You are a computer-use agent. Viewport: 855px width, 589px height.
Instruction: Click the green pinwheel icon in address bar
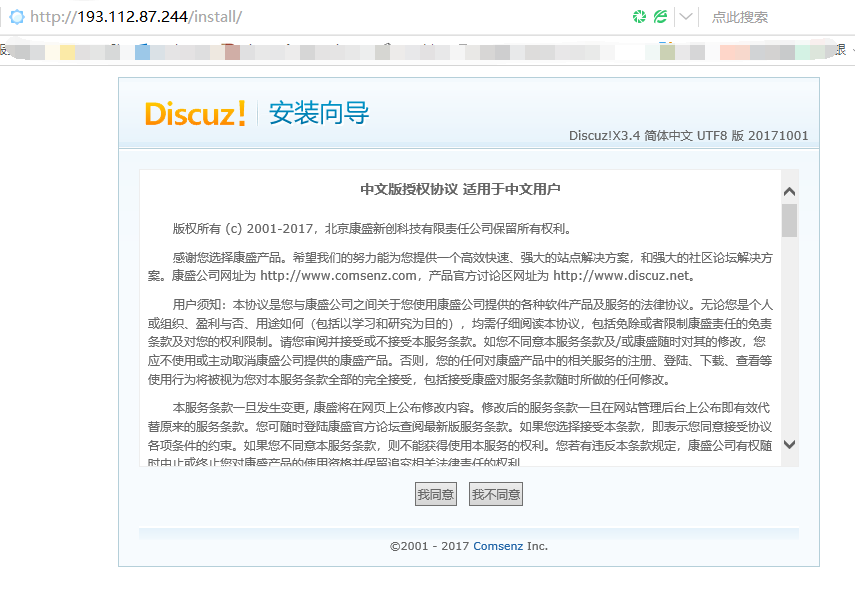[639, 17]
